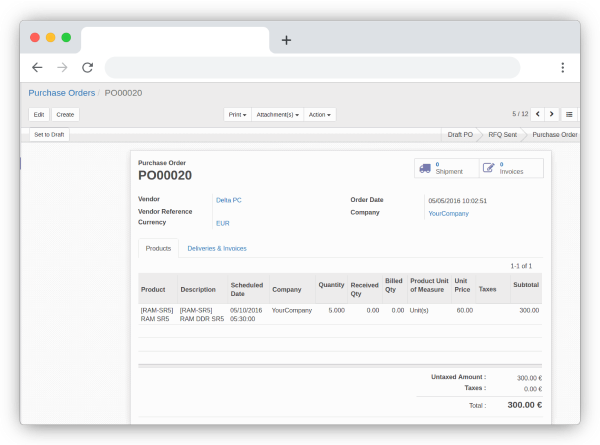Click the RAM DDR SR5 description cell

[x=202, y=315]
